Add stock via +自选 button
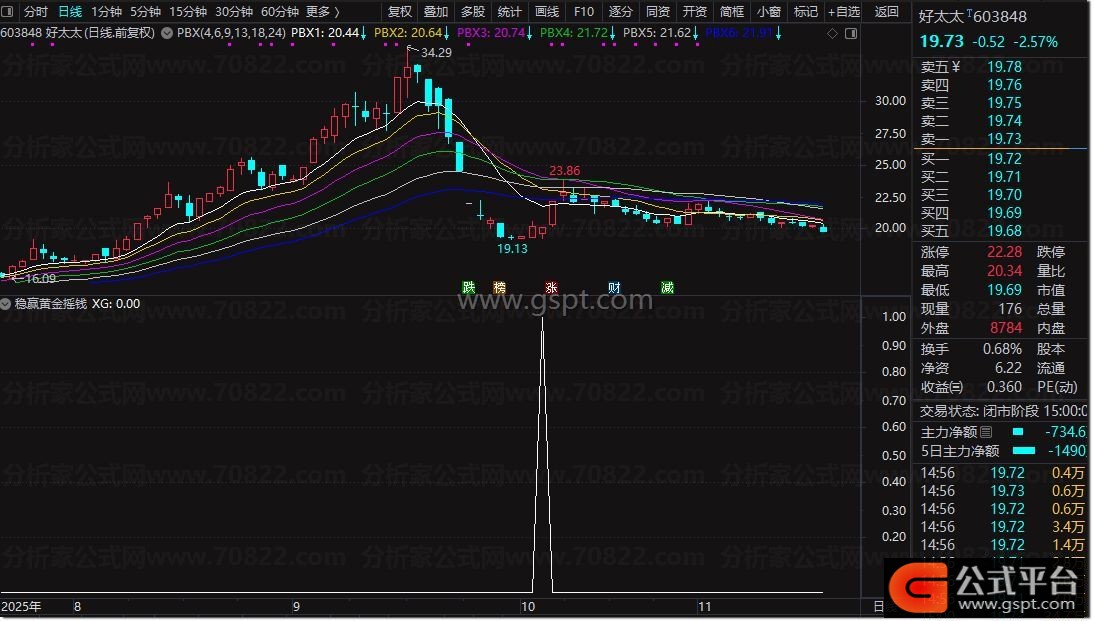1094x621 pixels. pyautogui.click(x=842, y=12)
